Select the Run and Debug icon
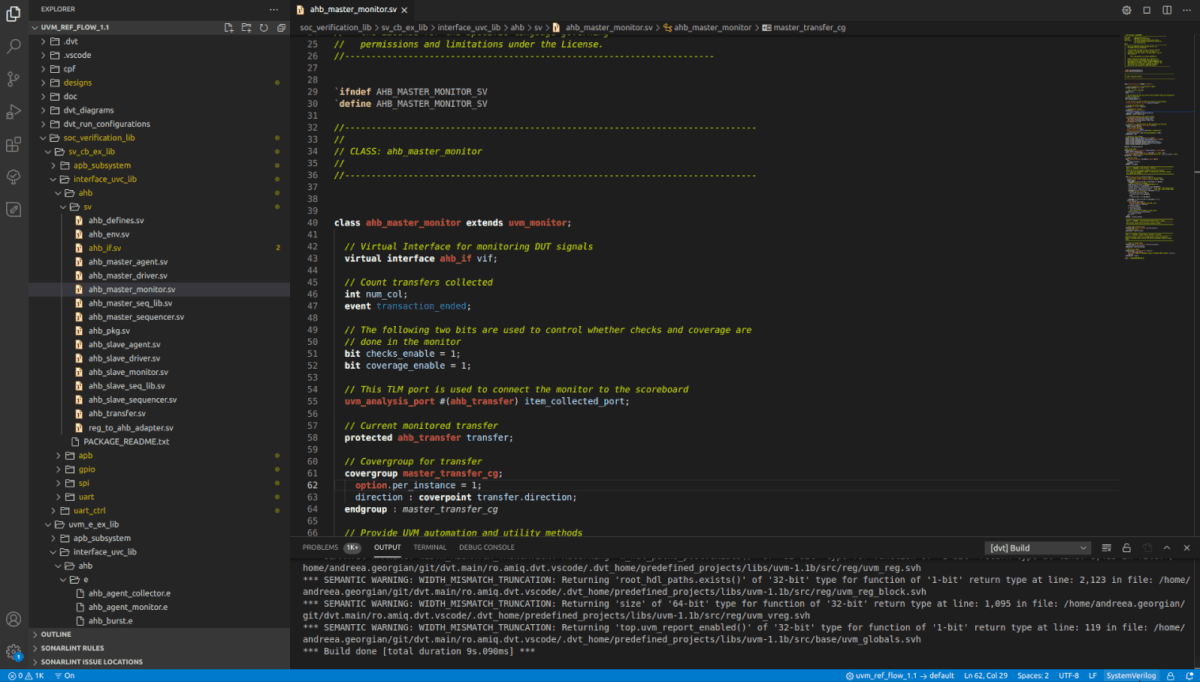This screenshot has height=682, width=1200. point(13,110)
